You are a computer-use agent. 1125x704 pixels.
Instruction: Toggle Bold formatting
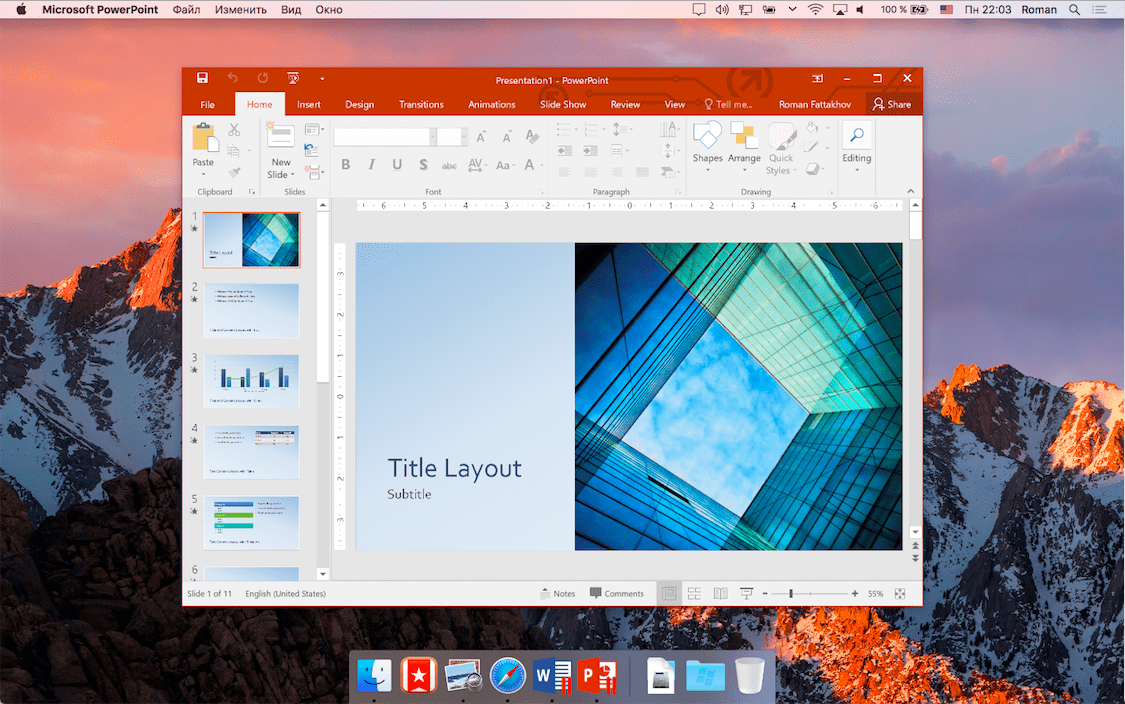[x=346, y=164]
